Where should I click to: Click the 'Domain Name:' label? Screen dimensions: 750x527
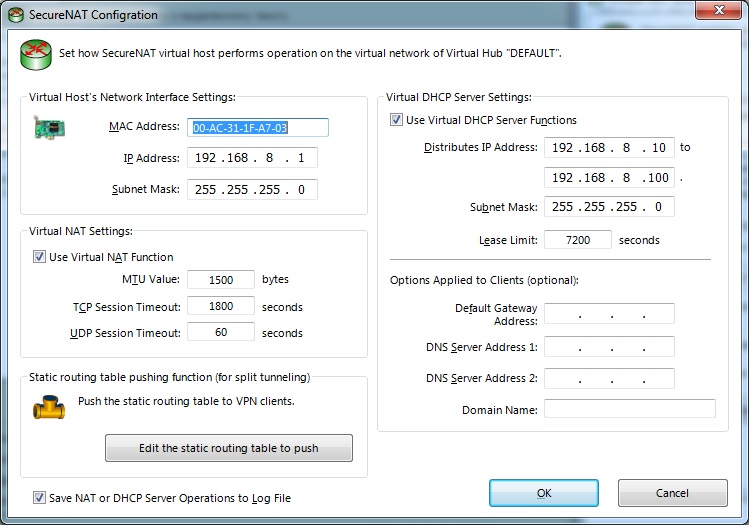click(x=500, y=410)
